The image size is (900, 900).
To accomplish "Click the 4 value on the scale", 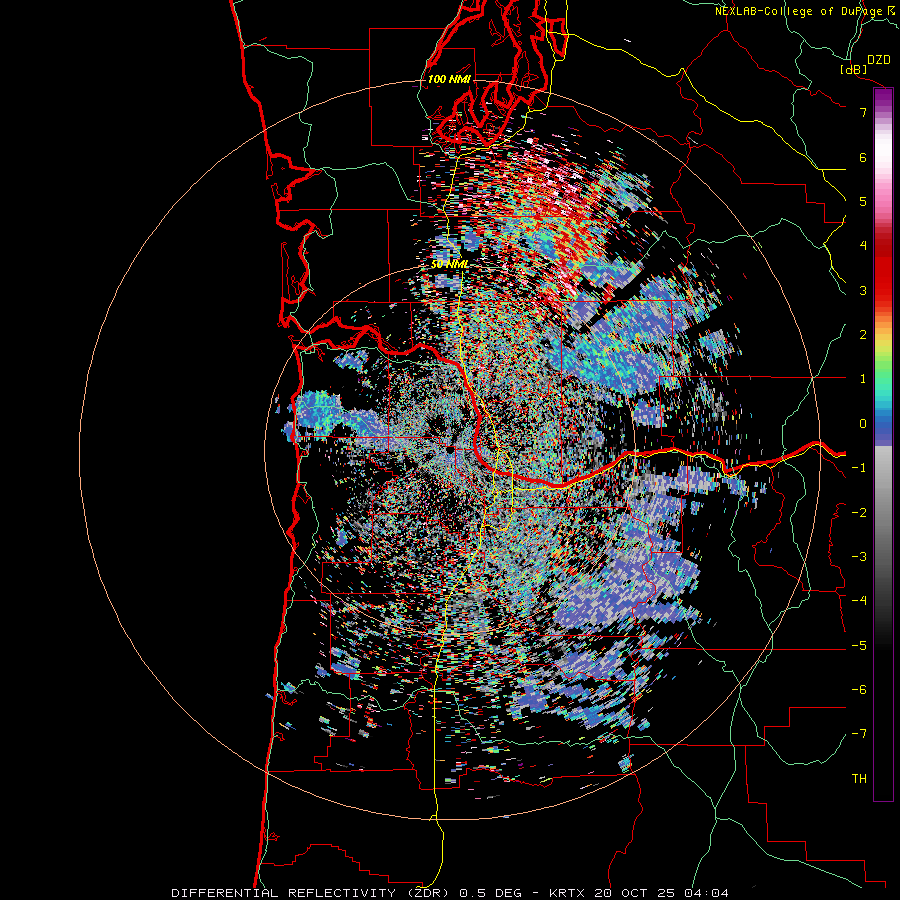I will pyautogui.click(x=863, y=246).
